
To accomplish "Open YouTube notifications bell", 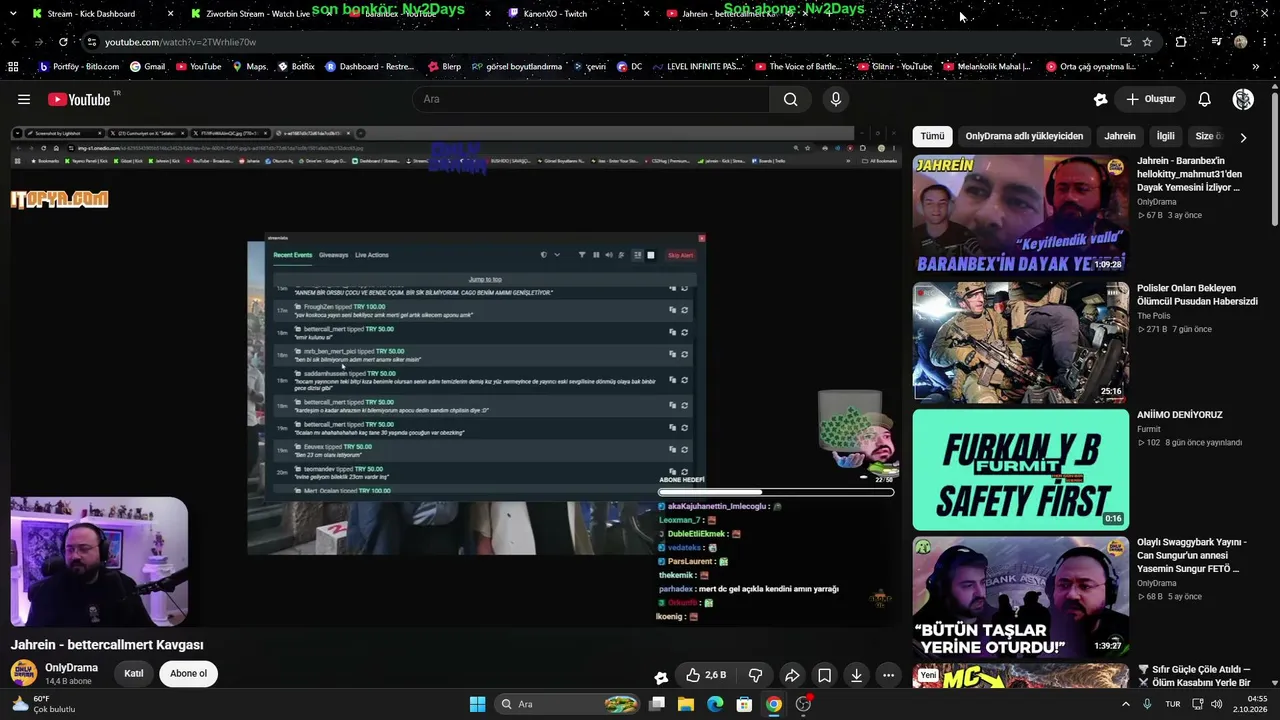I will click(x=1205, y=99).
